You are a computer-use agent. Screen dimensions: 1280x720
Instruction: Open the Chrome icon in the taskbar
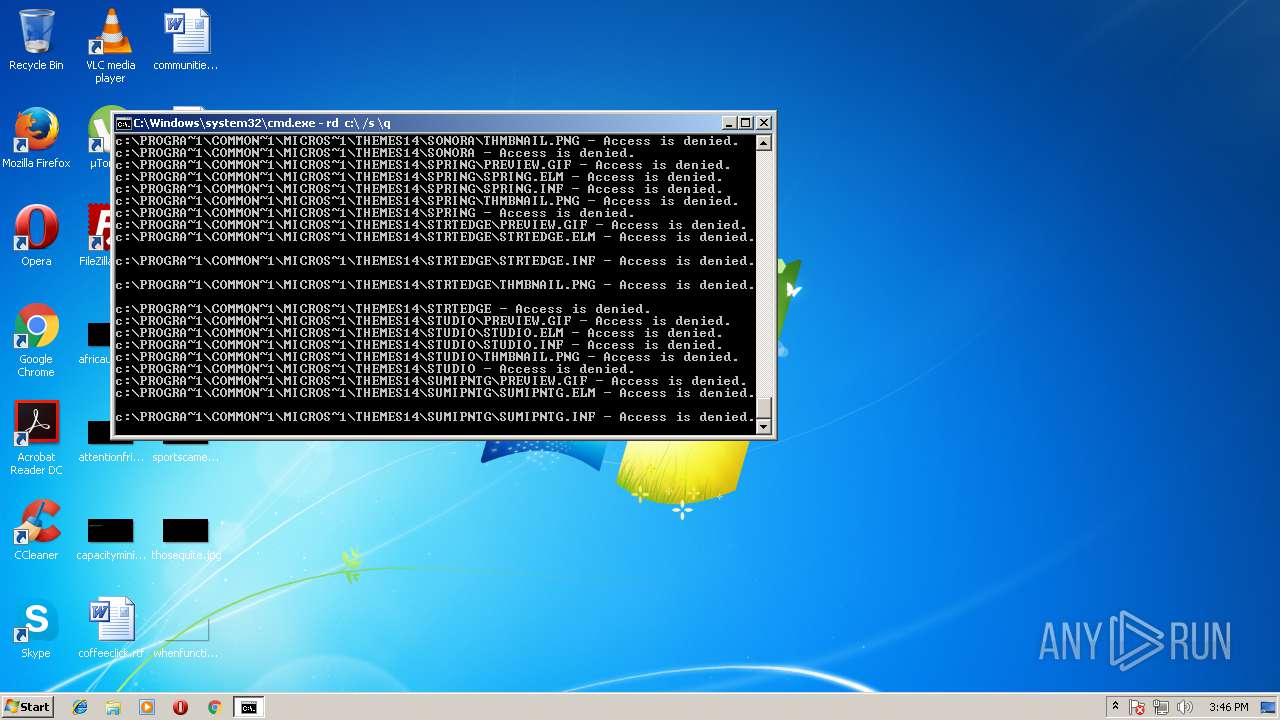point(214,707)
